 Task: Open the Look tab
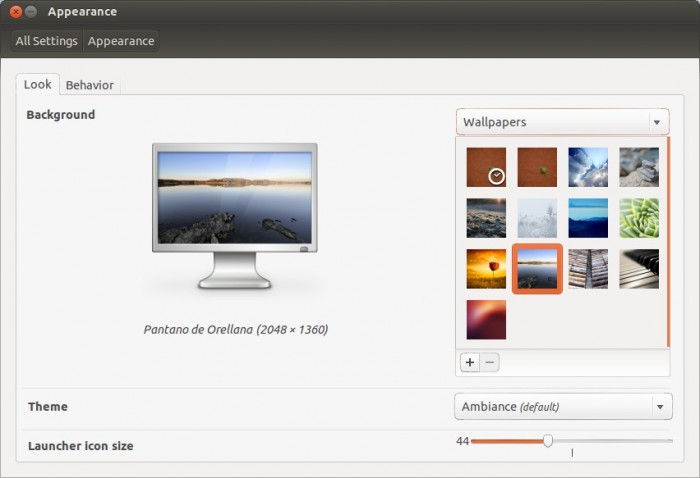38,85
